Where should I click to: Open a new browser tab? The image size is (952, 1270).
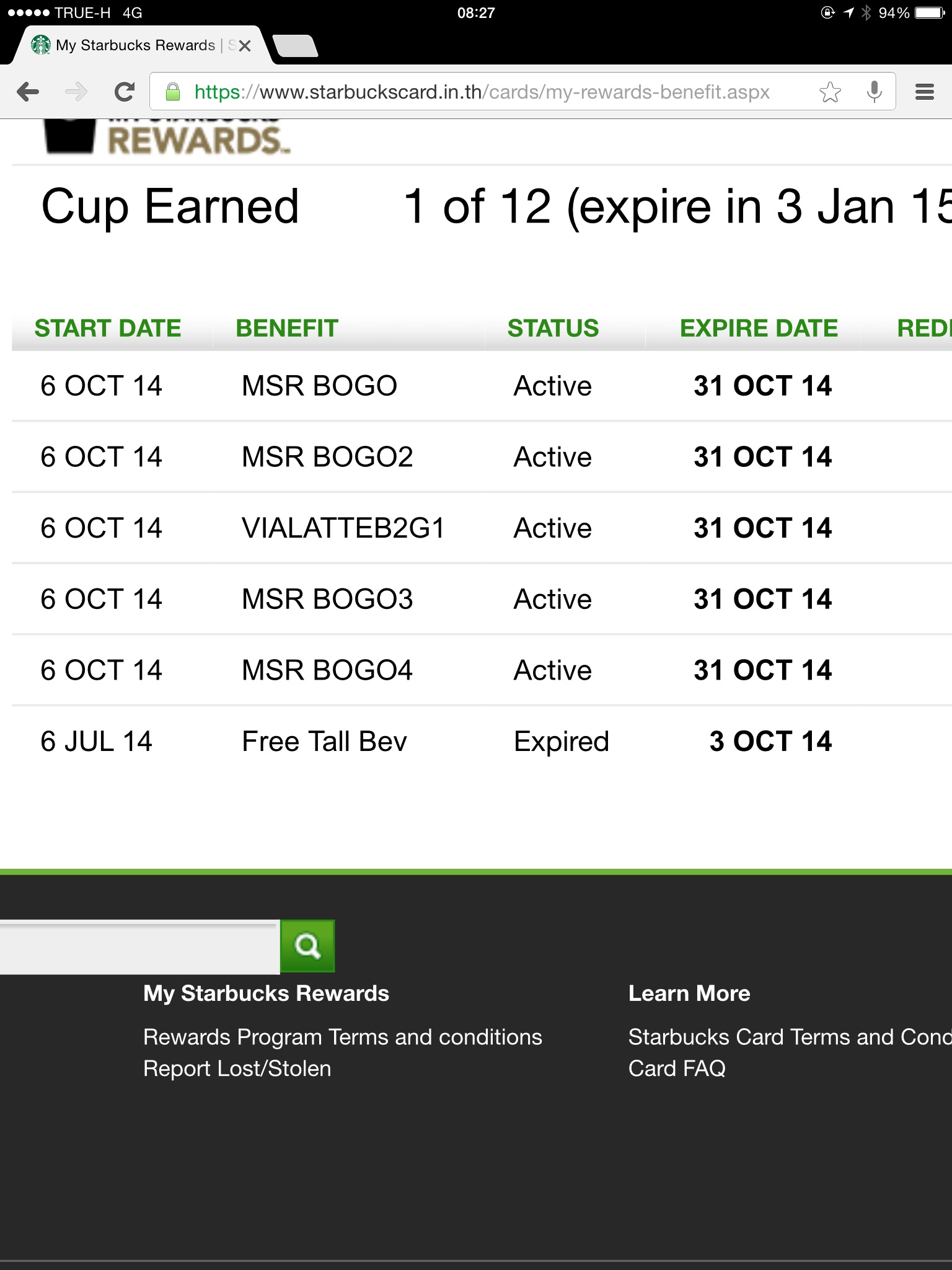[x=296, y=46]
